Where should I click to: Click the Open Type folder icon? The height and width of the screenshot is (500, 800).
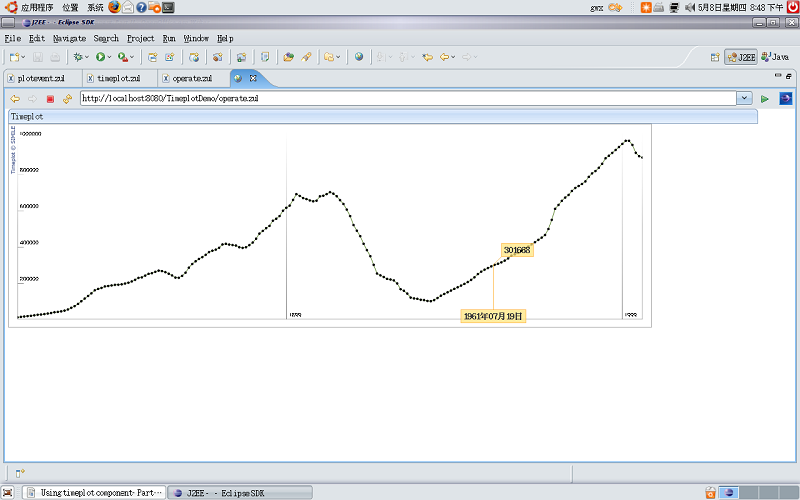pyautogui.click(x=289, y=57)
